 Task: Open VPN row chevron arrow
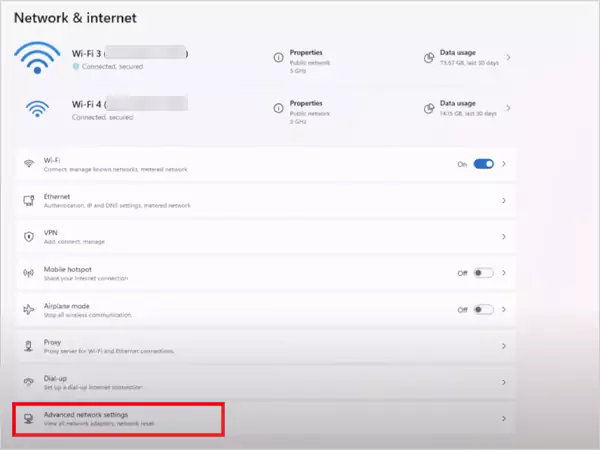click(504, 237)
